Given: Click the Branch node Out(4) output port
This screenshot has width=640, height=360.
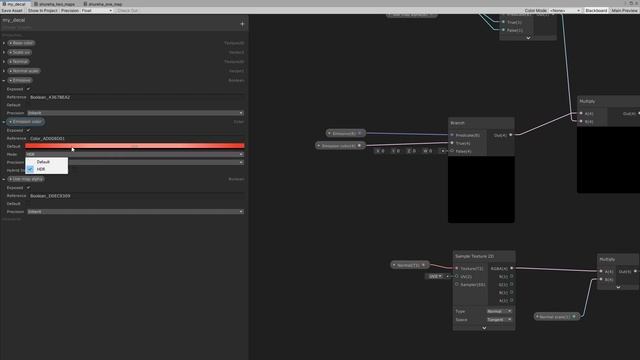Looking at the screenshot, I should 511,135.
